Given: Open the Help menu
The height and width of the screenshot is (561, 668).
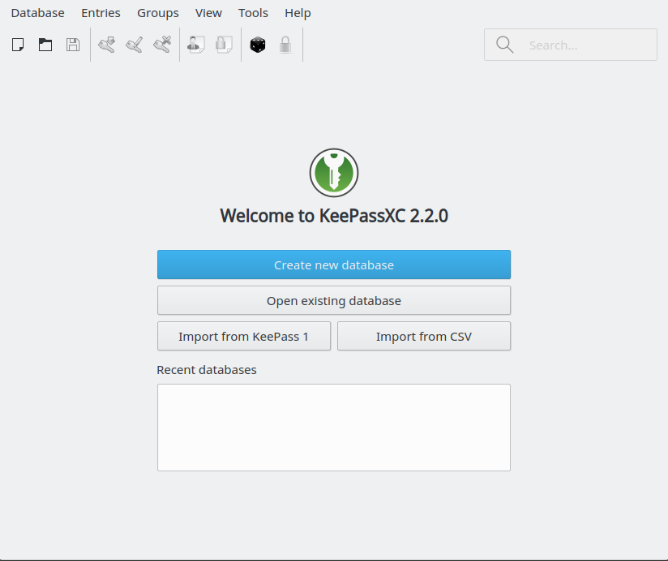Looking at the screenshot, I should (x=298, y=13).
